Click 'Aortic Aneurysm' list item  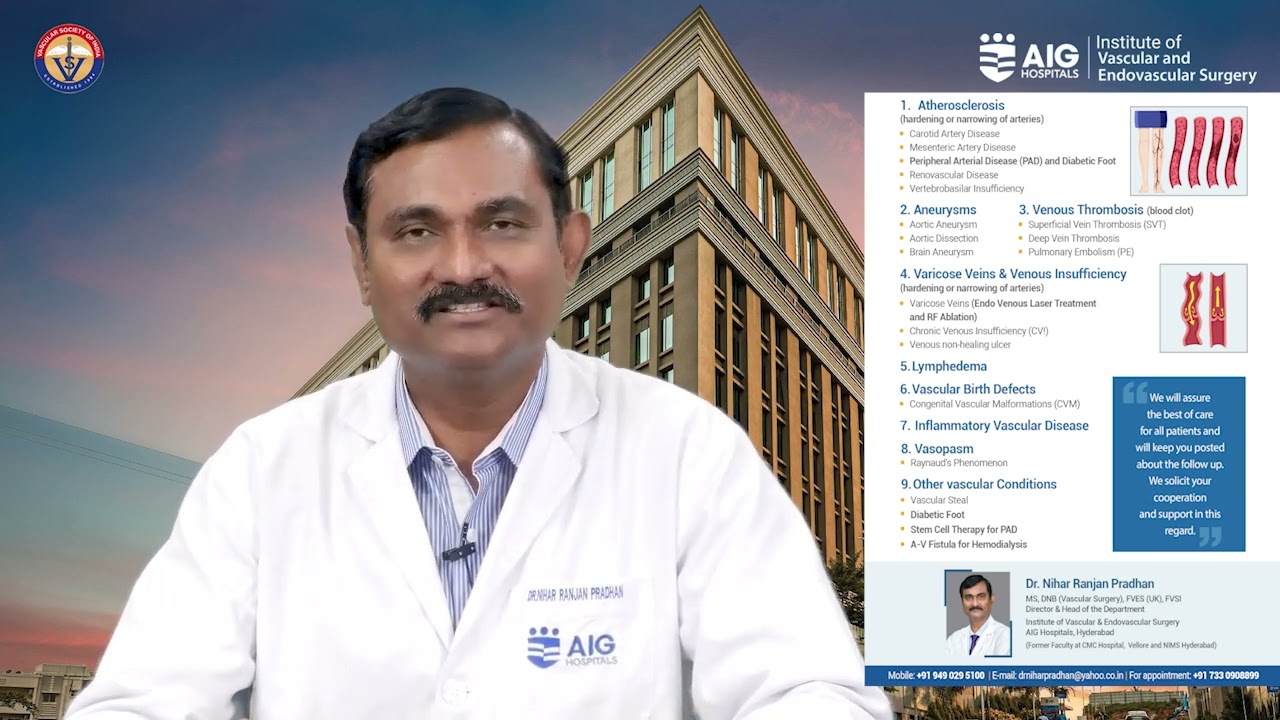pyautogui.click(x=943, y=225)
